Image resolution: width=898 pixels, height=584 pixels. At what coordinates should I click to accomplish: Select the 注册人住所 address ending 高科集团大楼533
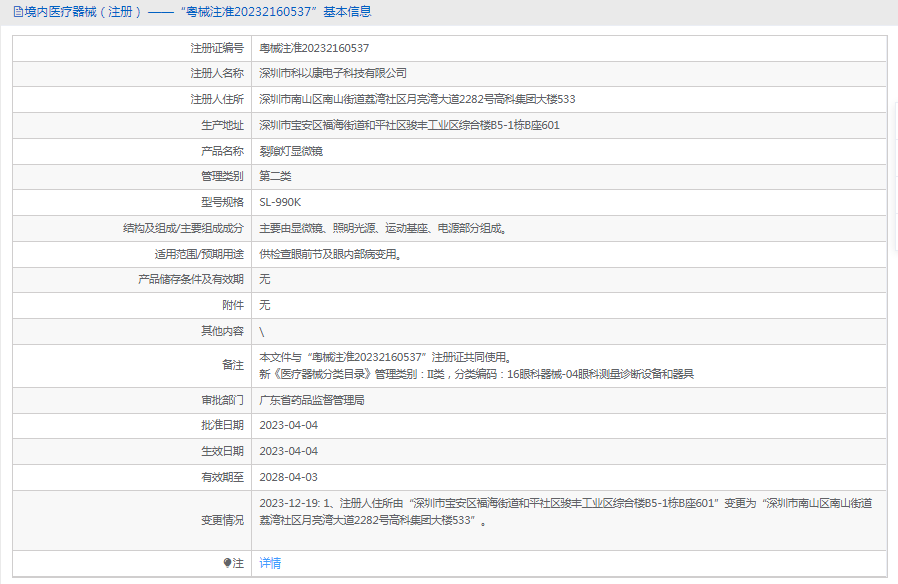coord(417,99)
